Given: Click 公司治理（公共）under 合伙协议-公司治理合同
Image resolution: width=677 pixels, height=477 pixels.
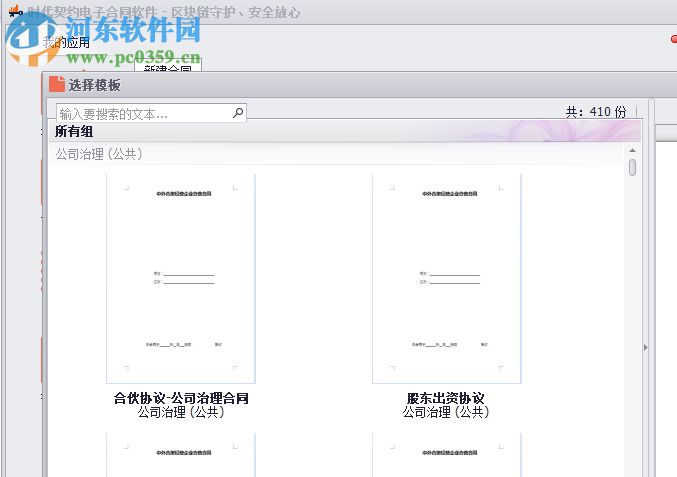Looking at the screenshot, I should 181,412.
